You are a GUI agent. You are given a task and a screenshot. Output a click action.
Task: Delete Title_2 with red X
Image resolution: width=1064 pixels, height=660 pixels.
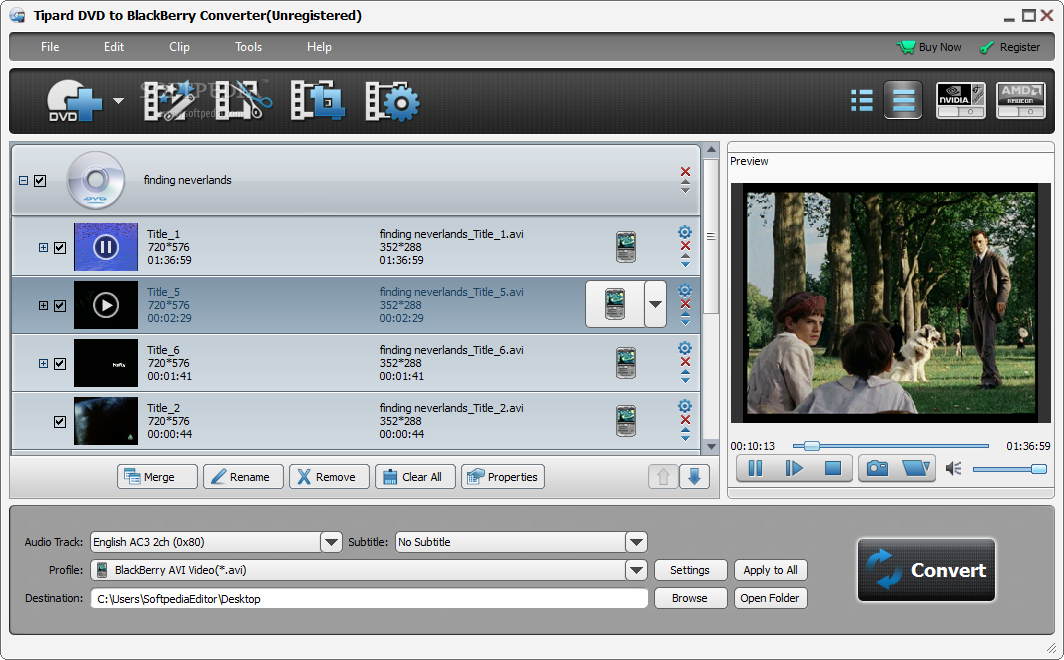pyautogui.click(x=685, y=420)
